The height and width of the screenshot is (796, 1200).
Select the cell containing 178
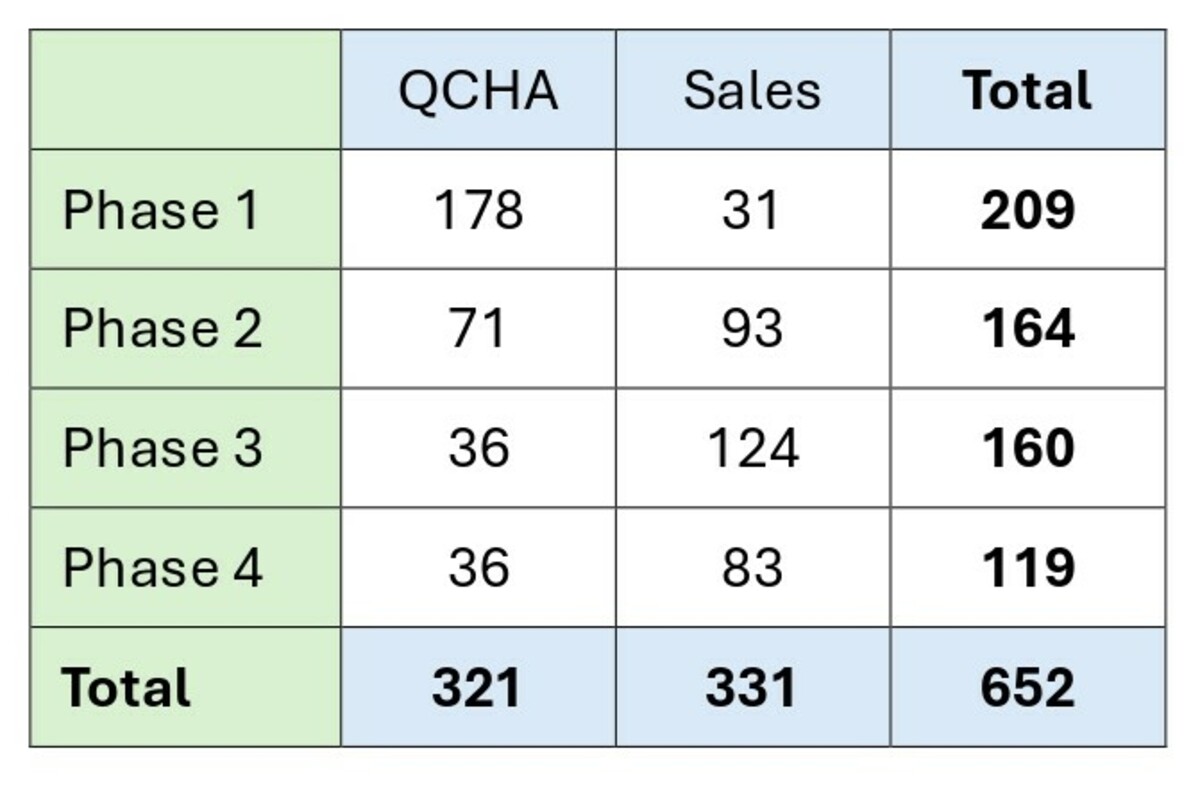pos(478,209)
